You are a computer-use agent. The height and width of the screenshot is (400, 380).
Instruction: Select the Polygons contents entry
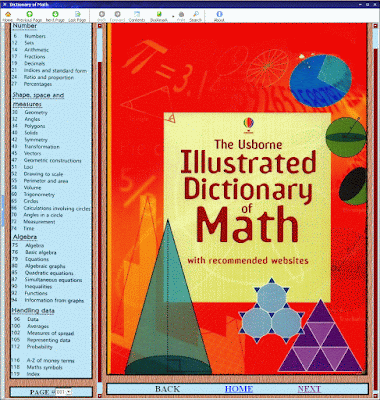coord(35,126)
